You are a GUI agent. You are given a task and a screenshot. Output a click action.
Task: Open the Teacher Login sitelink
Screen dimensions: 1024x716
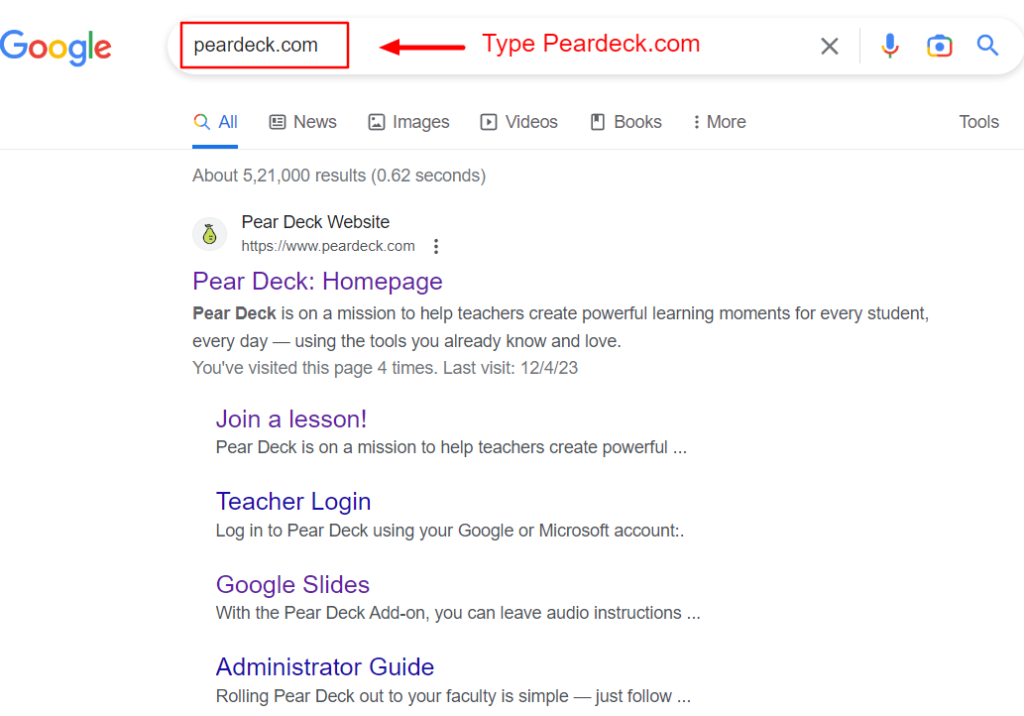(x=293, y=502)
